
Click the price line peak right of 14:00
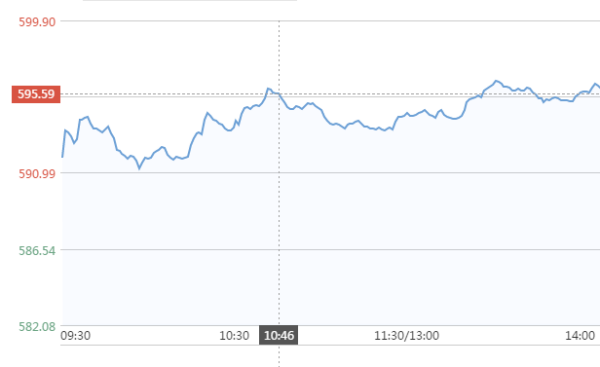595,84
